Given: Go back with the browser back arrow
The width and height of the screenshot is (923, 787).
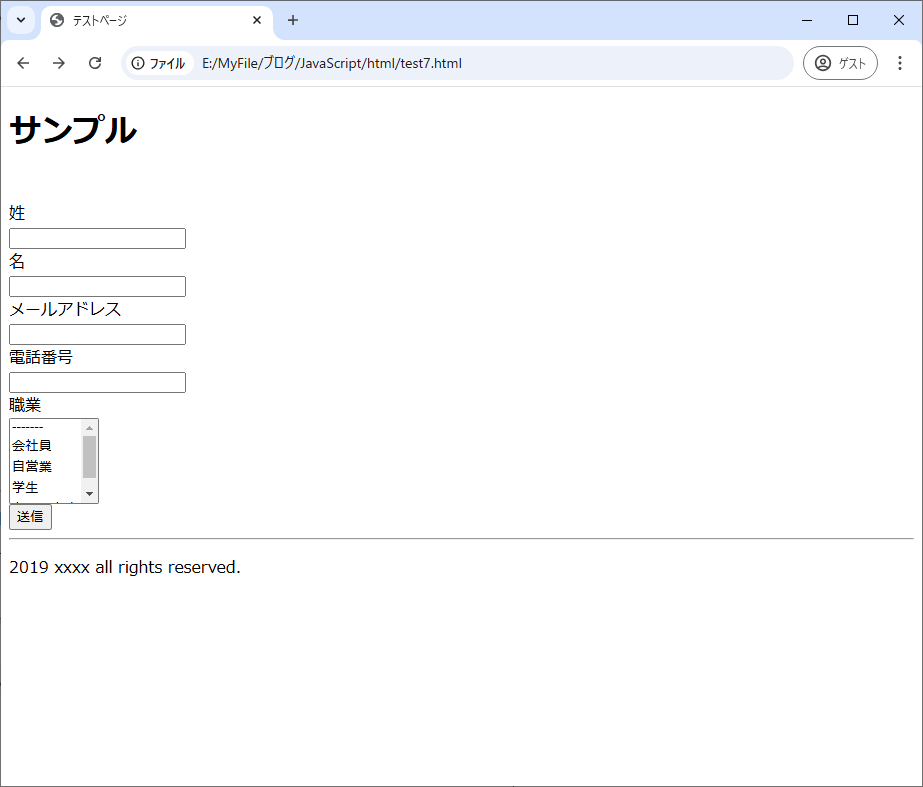Looking at the screenshot, I should coord(23,63).
